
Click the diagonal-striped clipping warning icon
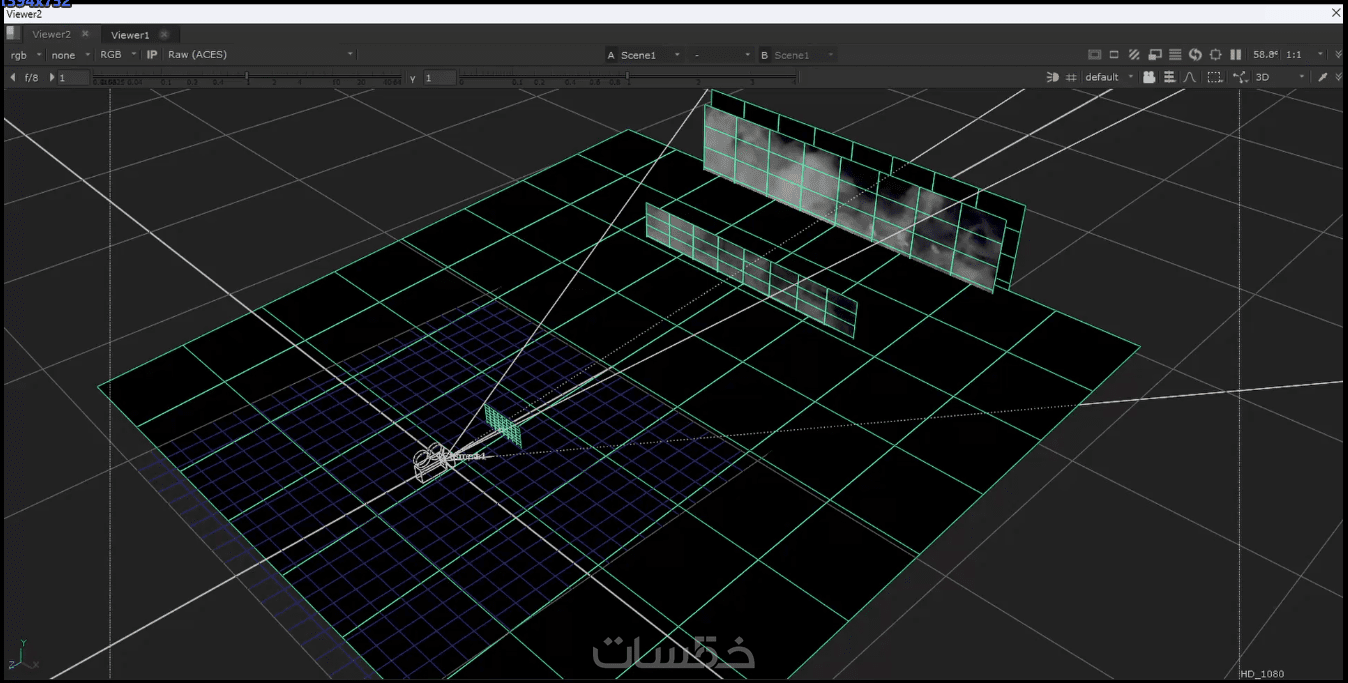tap(1134, 54)
